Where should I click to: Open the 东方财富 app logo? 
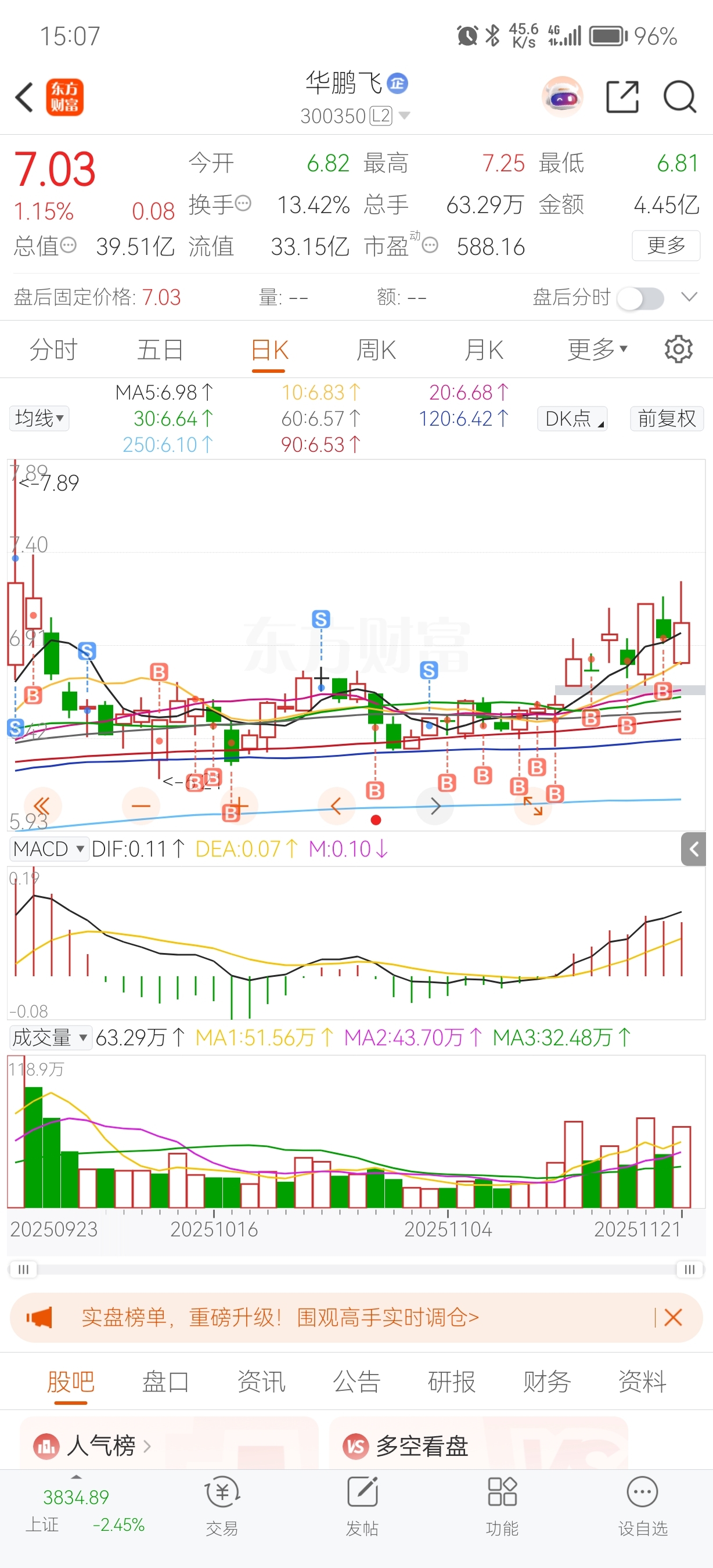65,98
